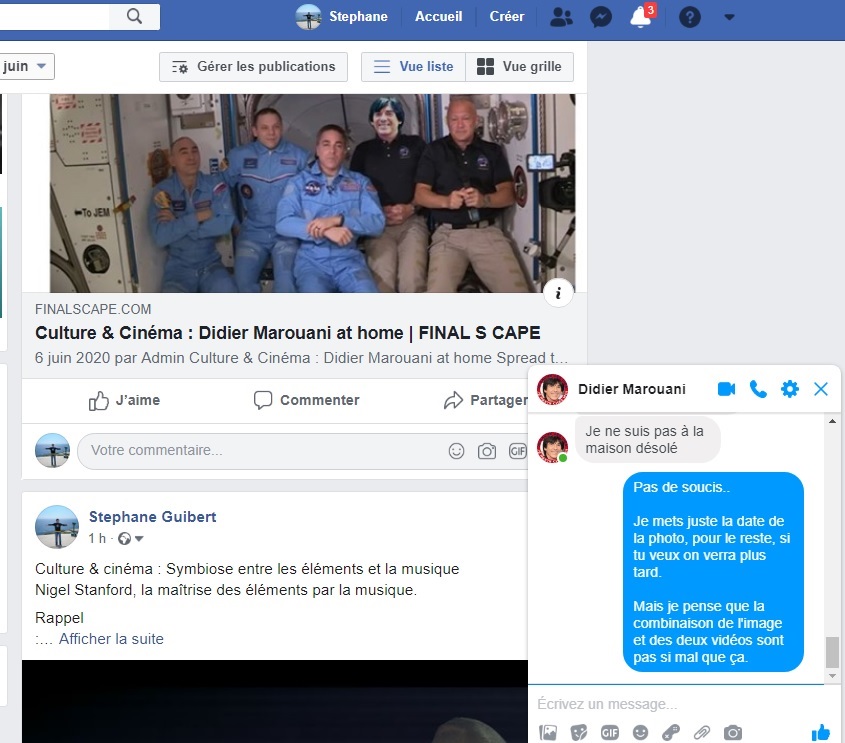Open Culture & Cinéma Didier Marouani article title
Image resolution: width=845 pixels, height=743 pixels.
(x=288, y=333)
